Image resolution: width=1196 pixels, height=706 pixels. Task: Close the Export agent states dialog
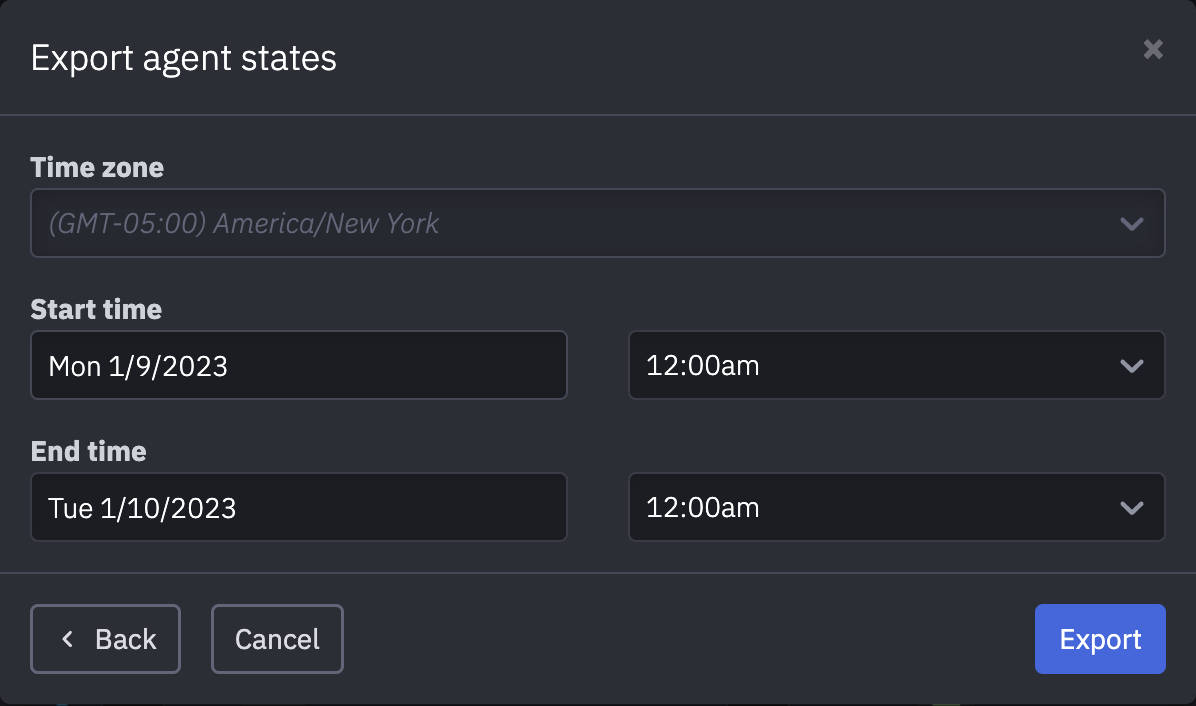click(1153, 49)
